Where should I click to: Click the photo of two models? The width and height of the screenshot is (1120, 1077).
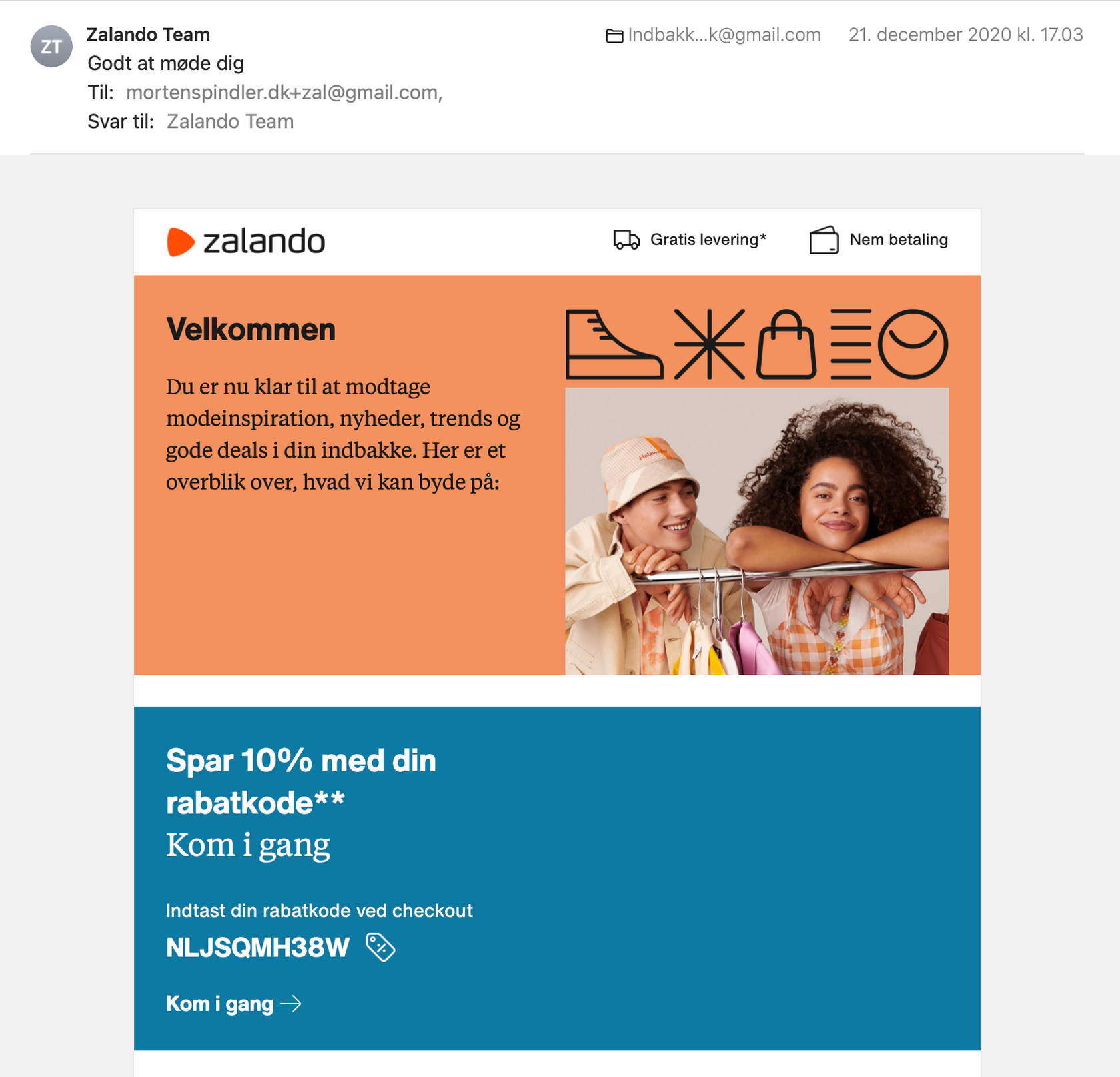[756, 530]
